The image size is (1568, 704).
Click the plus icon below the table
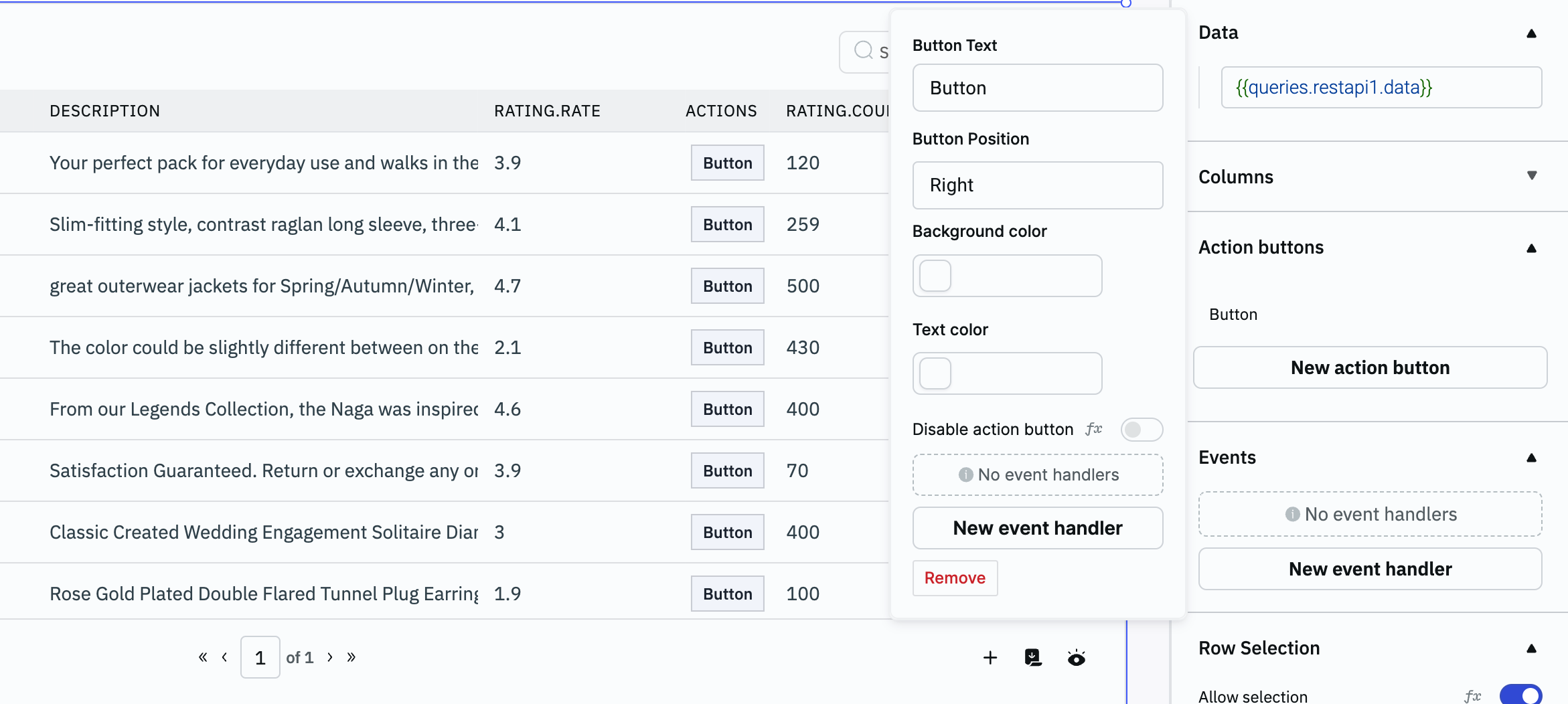[x=990, y=658]
